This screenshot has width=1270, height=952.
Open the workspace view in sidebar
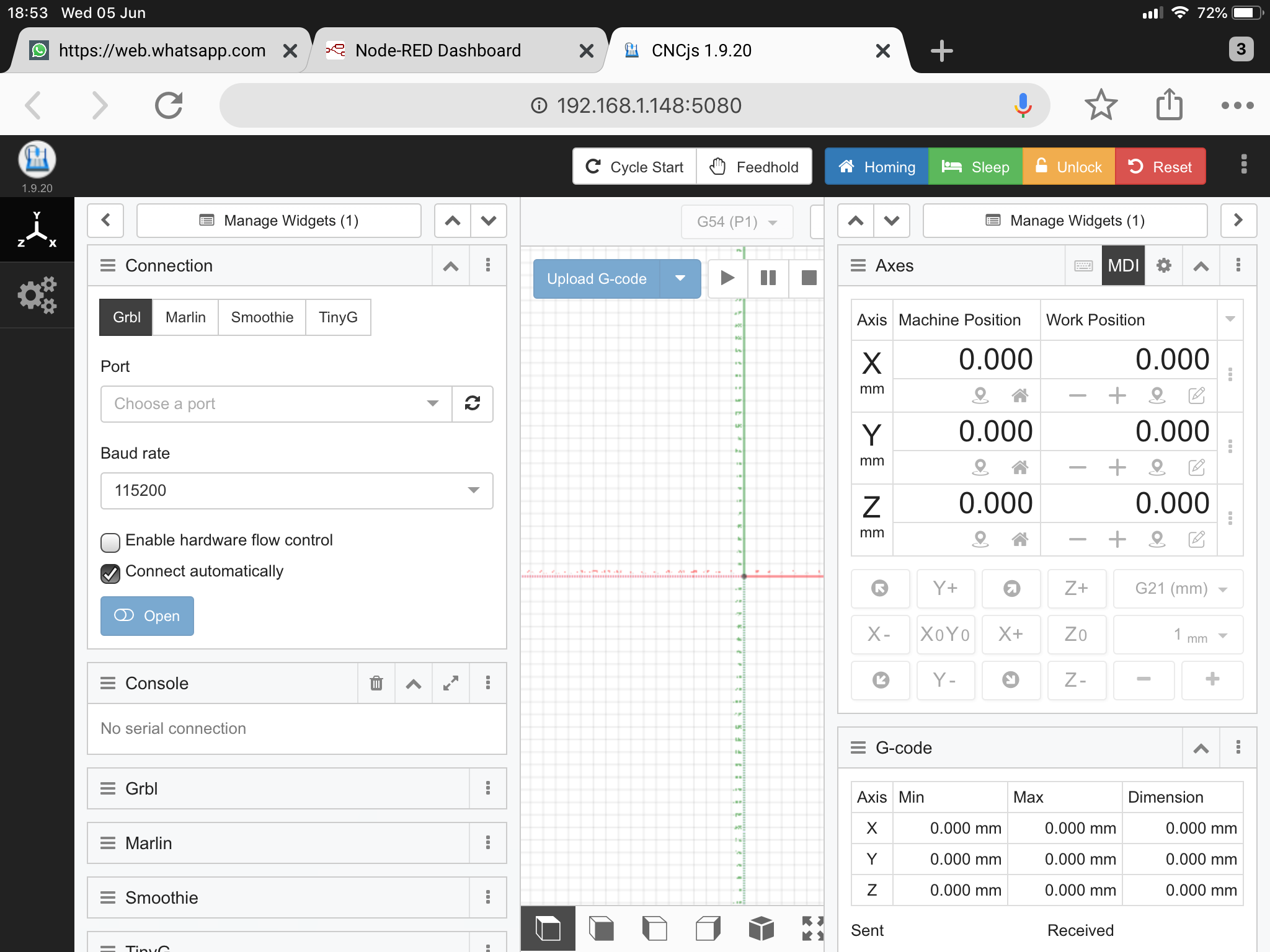click(37, 230)
